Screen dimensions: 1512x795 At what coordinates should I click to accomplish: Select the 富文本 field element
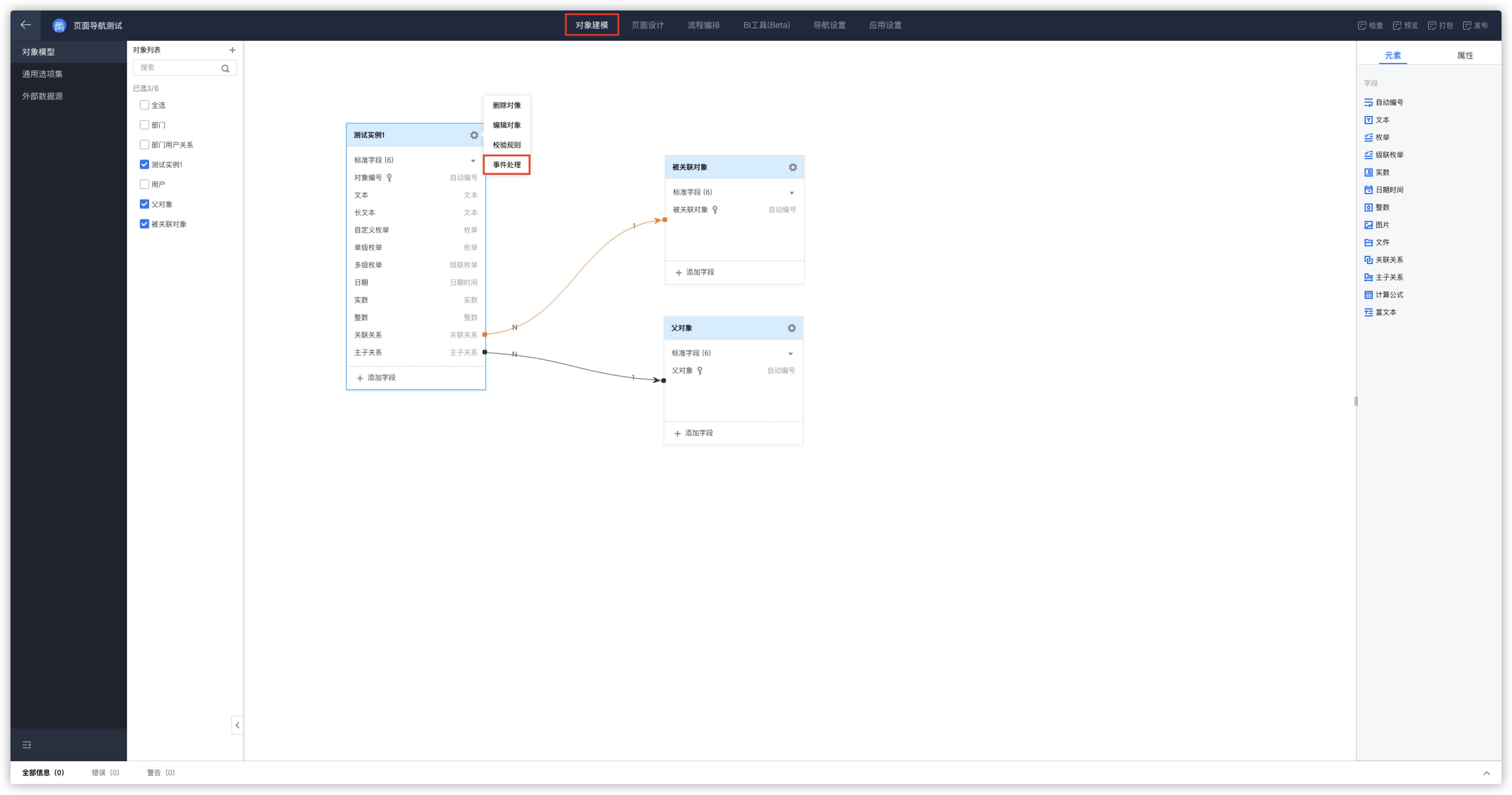(1381, 312)
